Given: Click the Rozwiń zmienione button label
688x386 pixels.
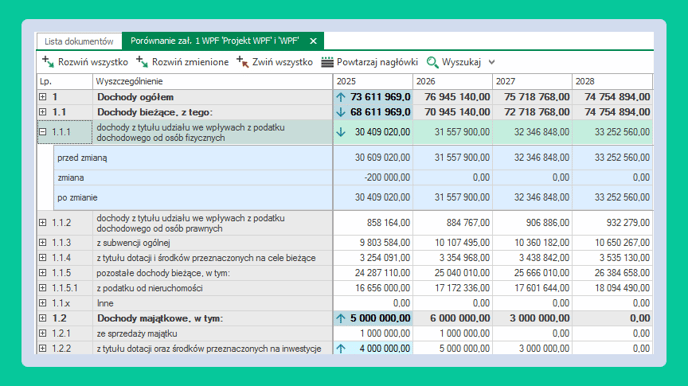Looking at the screenshot, I should 190,62.
